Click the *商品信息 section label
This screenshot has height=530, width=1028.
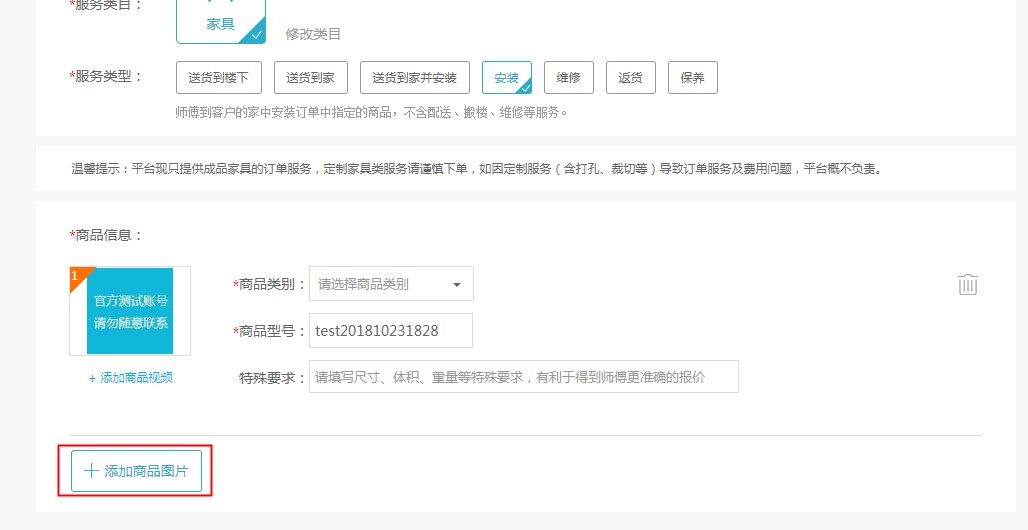pyautogui.click(x=106, y=235)
